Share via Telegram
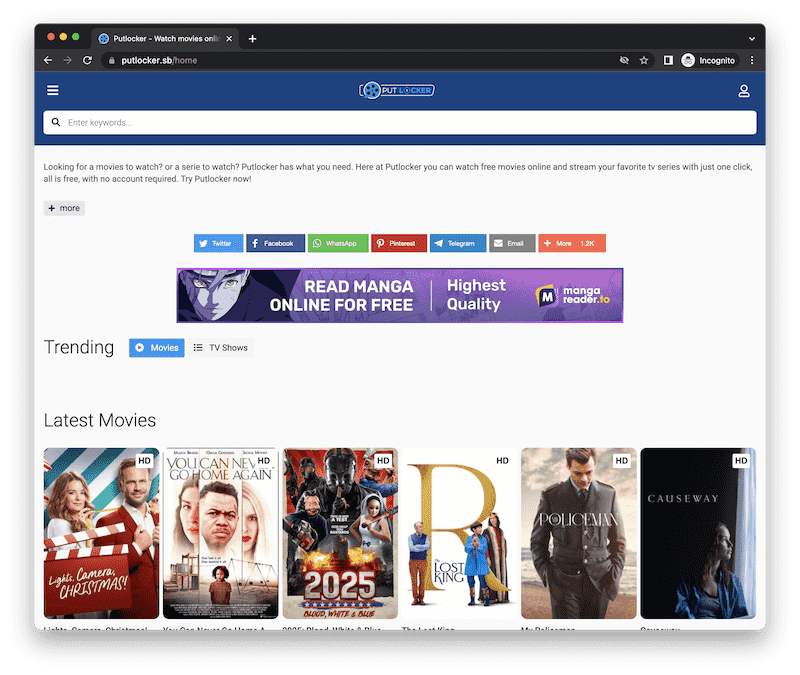Screen dimensions: 800x675 (458, 243)
